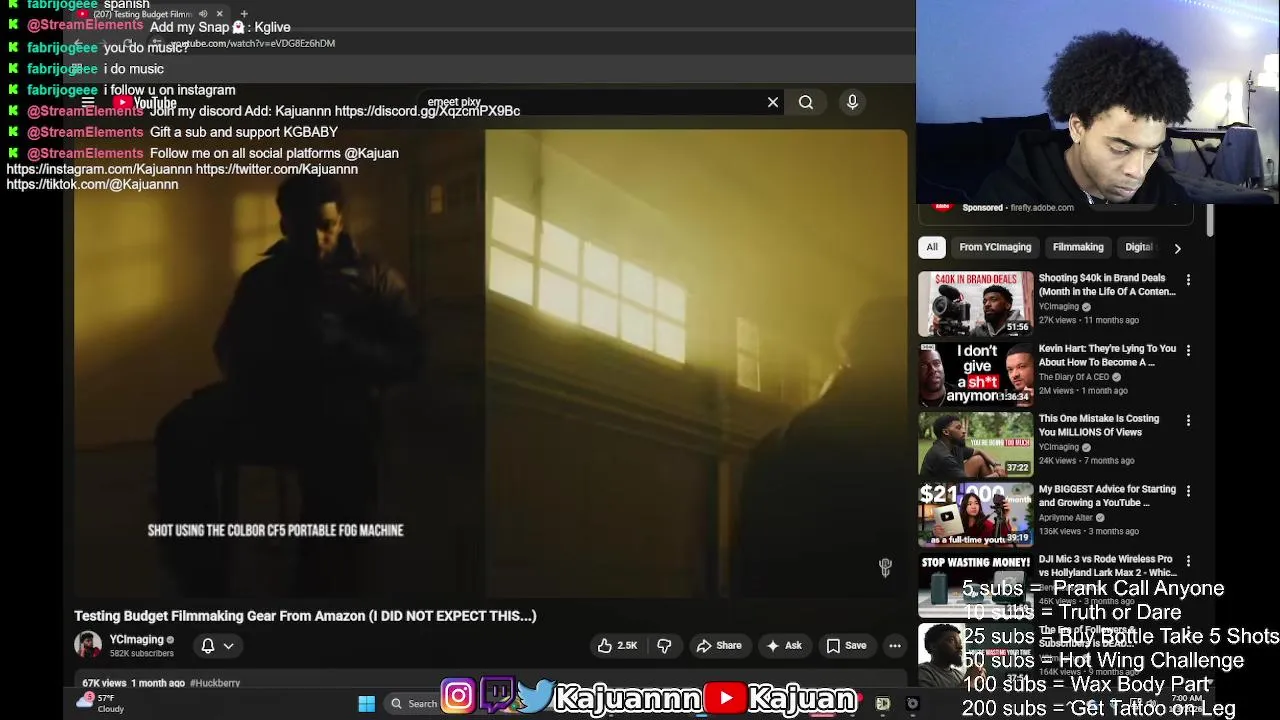The height and width of the screenshot is (720, 1280).
Task: Save the video to a playlist
Action: (846, 646)
